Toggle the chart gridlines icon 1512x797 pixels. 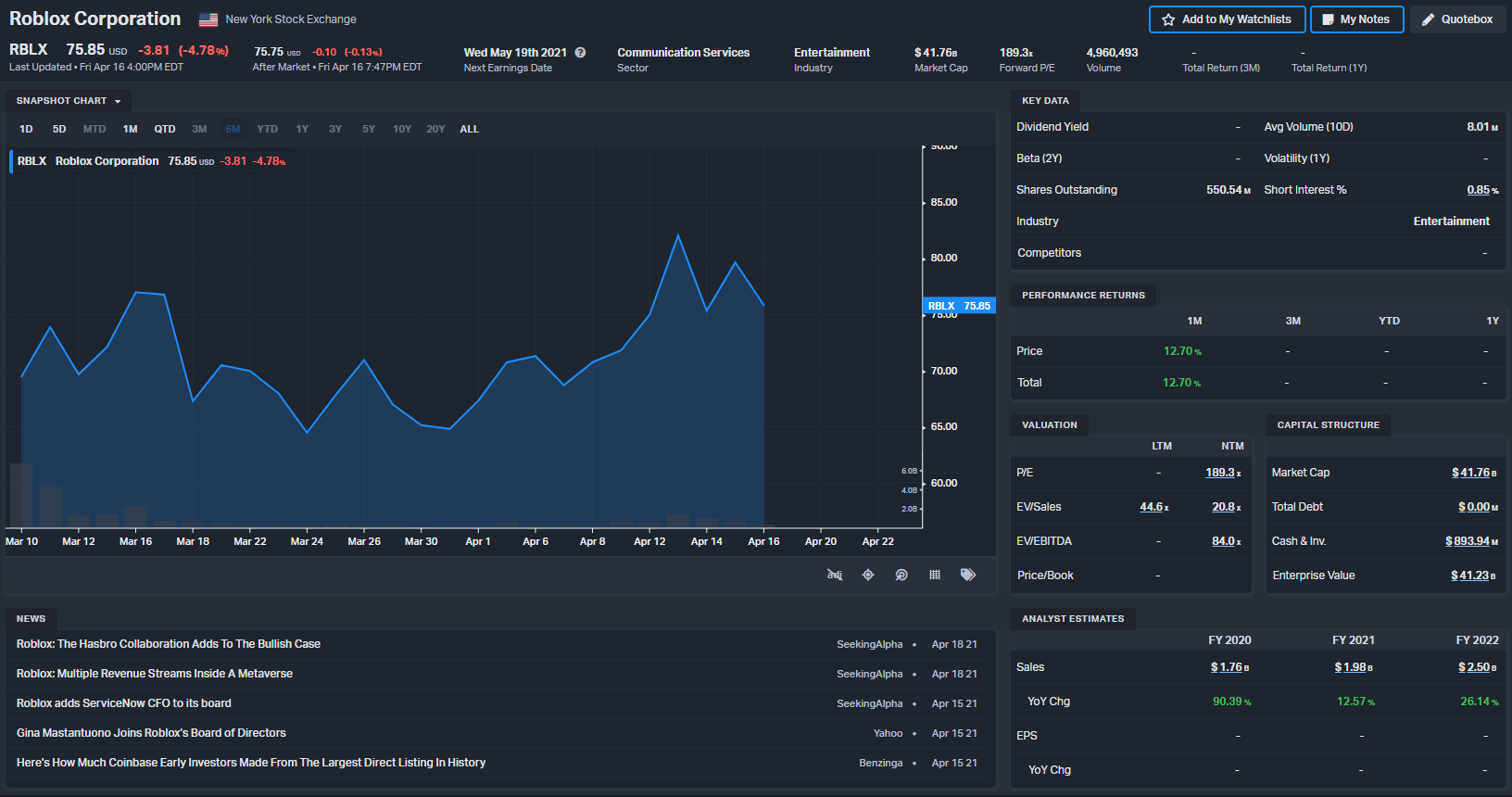935,575
